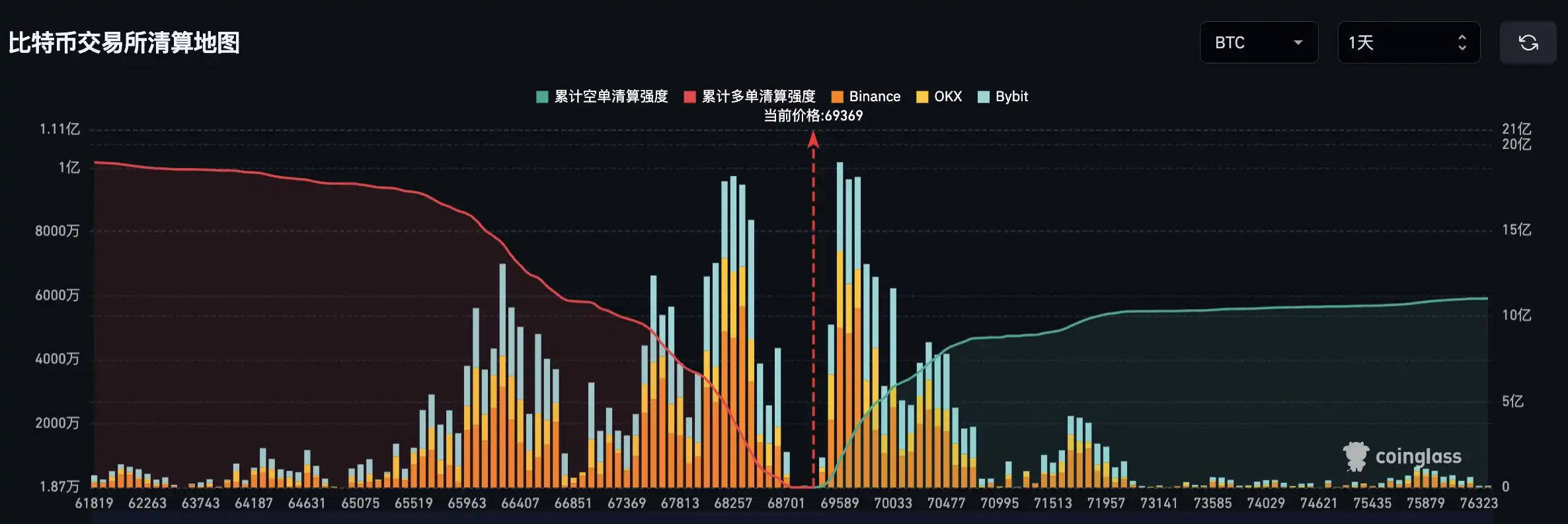The width and height of the screenshot is (1568, 524).
Task: Click the BTC dropdown arrow
Action: (x=1298, y=43)
